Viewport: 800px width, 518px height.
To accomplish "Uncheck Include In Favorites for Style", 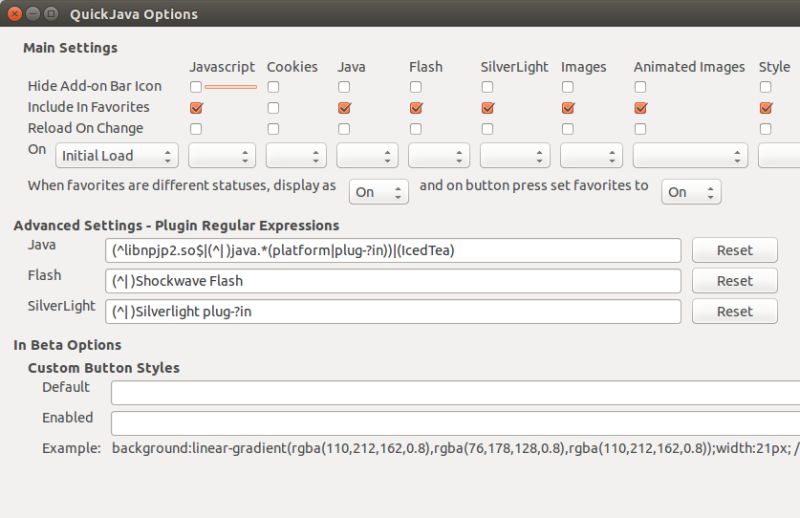I will click(x=766, y=108).
